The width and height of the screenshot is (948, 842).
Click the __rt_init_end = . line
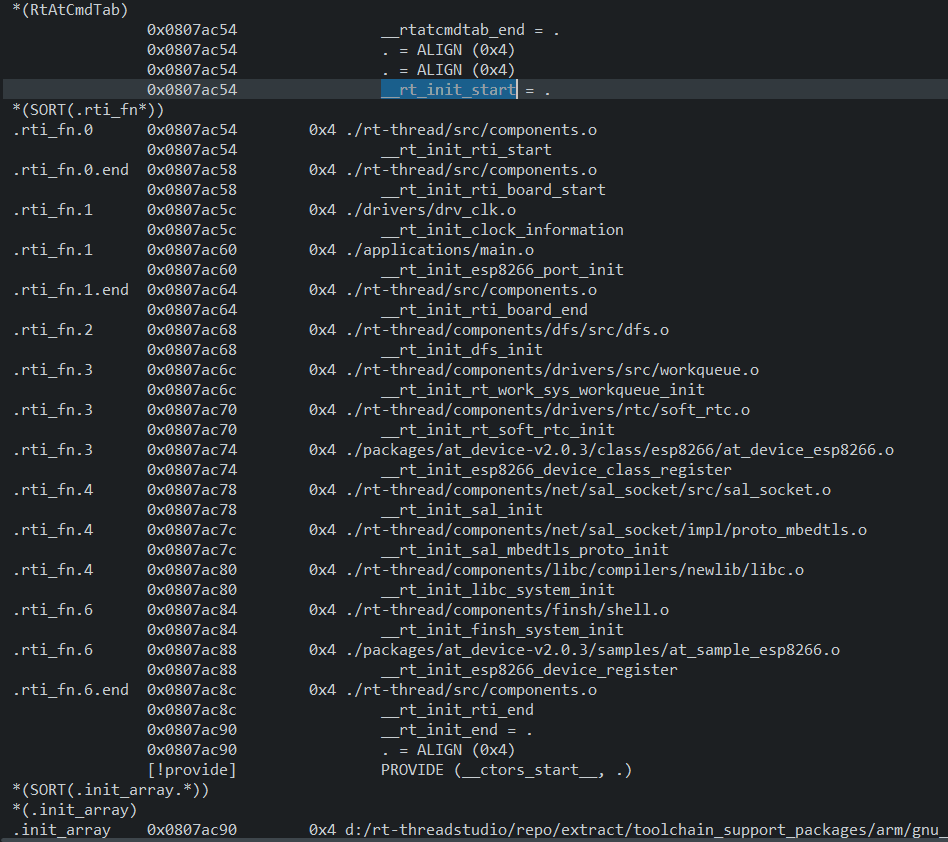456,730
